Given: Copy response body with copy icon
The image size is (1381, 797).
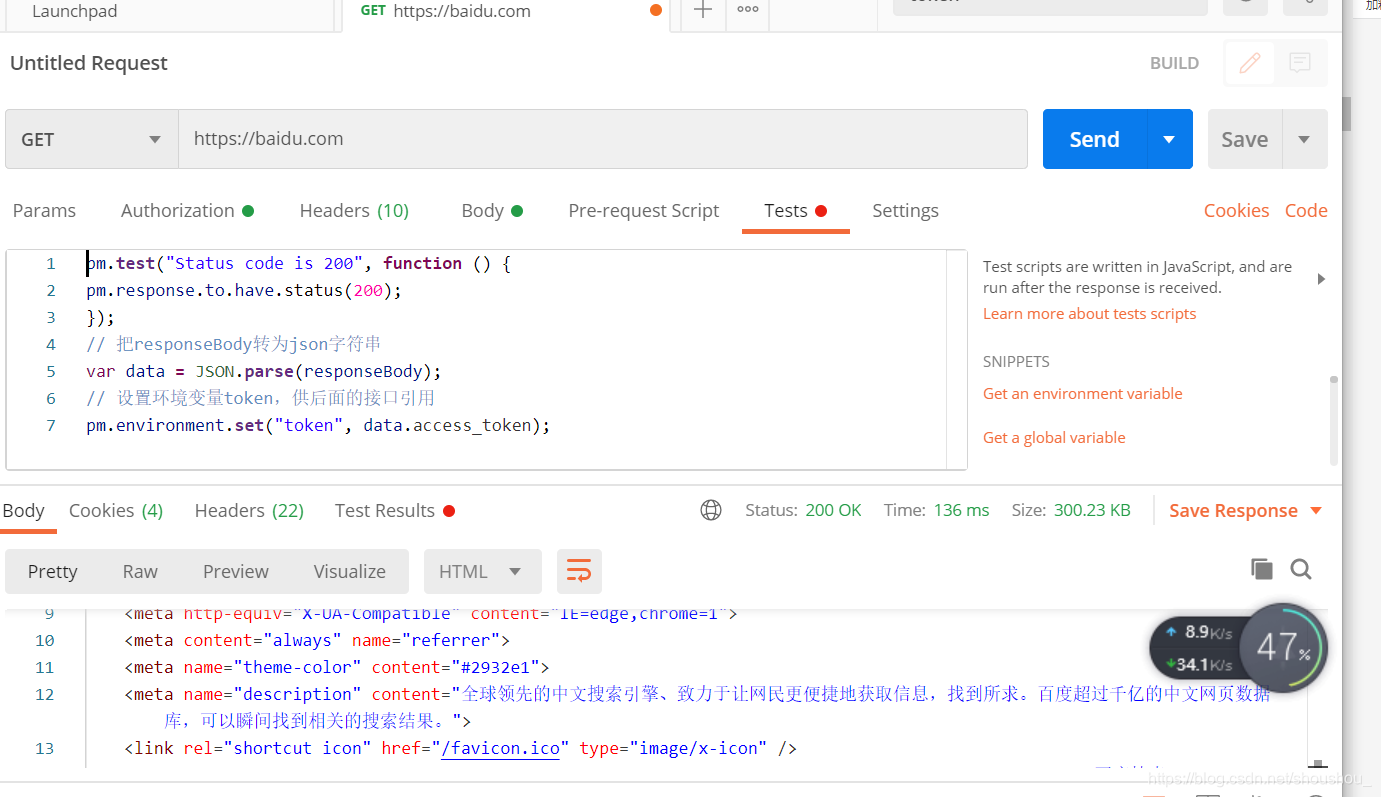Looking at the screenshot, I should click(1262, 569).
